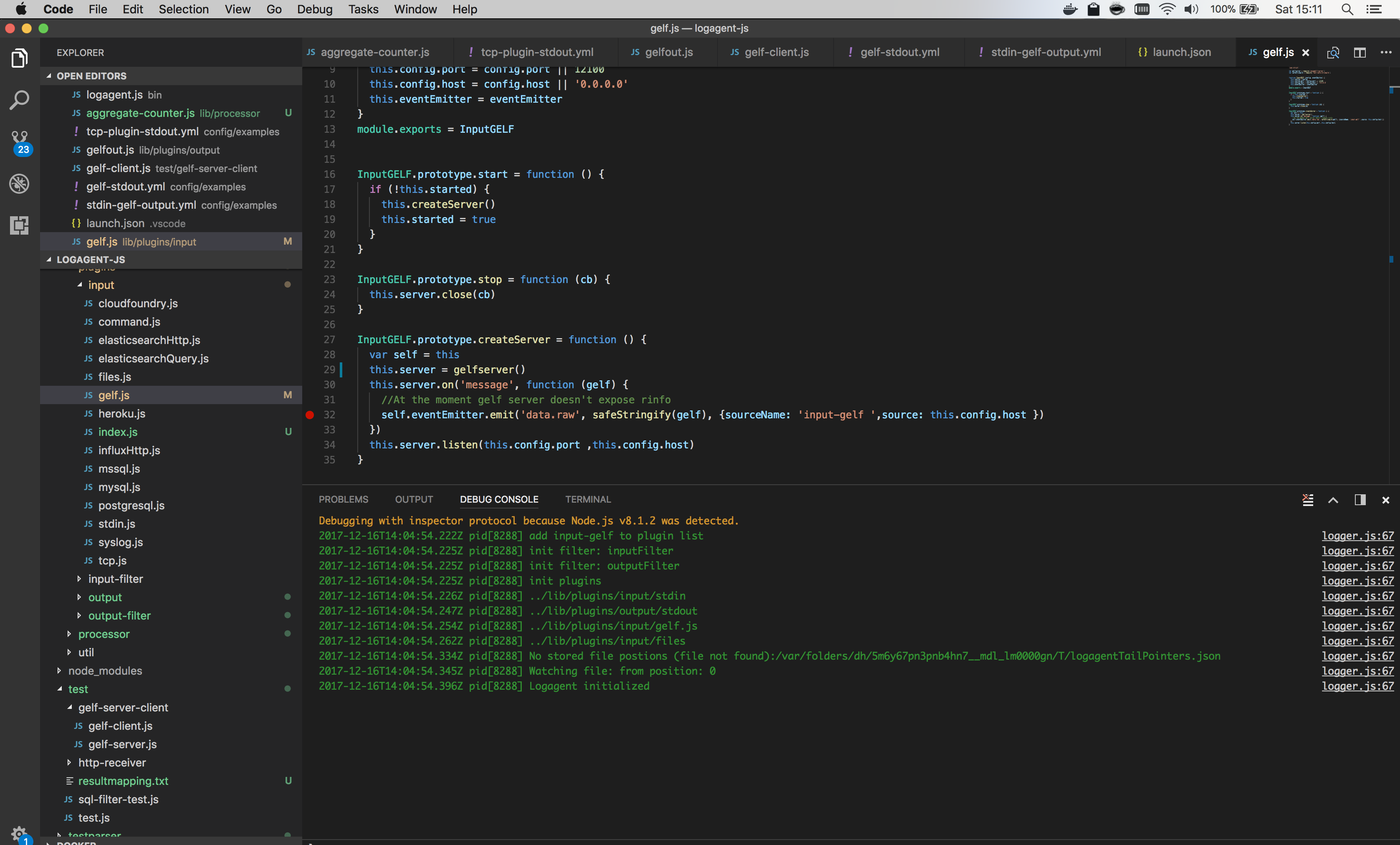Toggle the breakpoint on line 32

pyautogui.click(x=310, y=415)
